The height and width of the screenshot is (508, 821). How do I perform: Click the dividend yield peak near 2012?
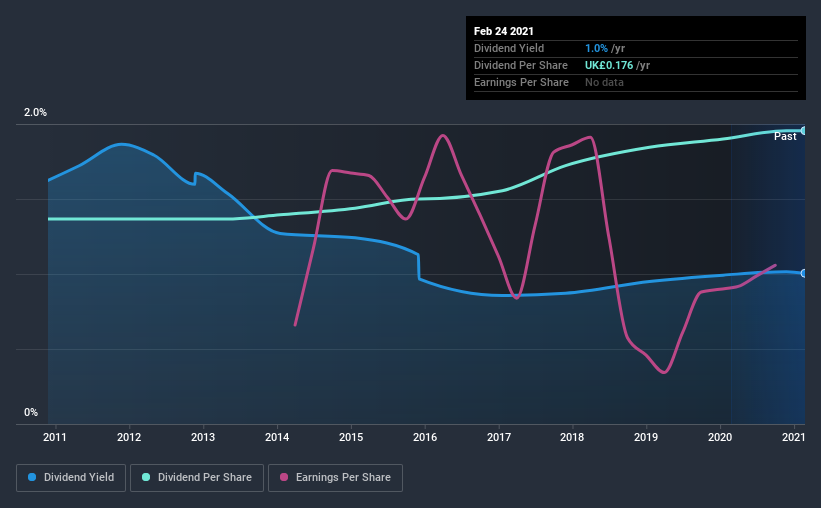pyautogui.click(x=121, y=144)
